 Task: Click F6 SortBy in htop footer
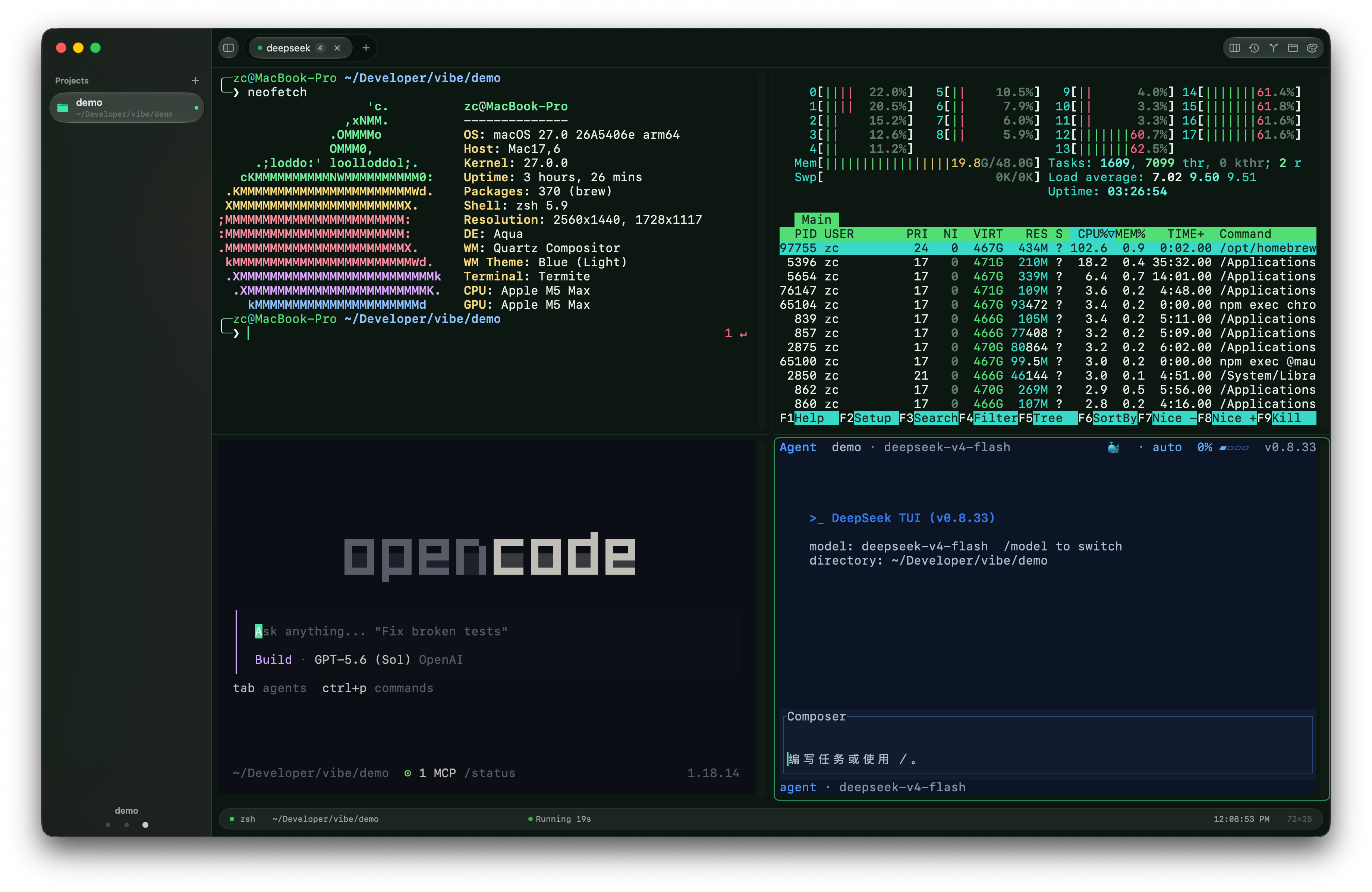pos(1107,419)
